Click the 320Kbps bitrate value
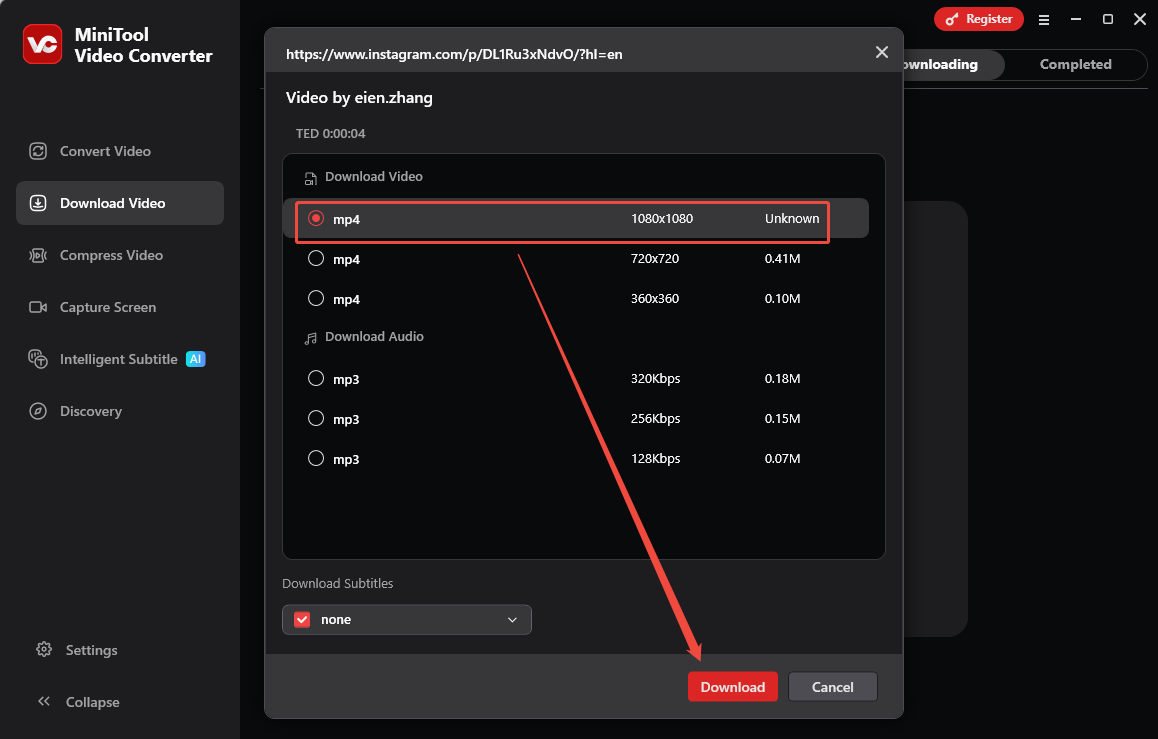This screenshot has height=739, width=1158. coord(656,379)
